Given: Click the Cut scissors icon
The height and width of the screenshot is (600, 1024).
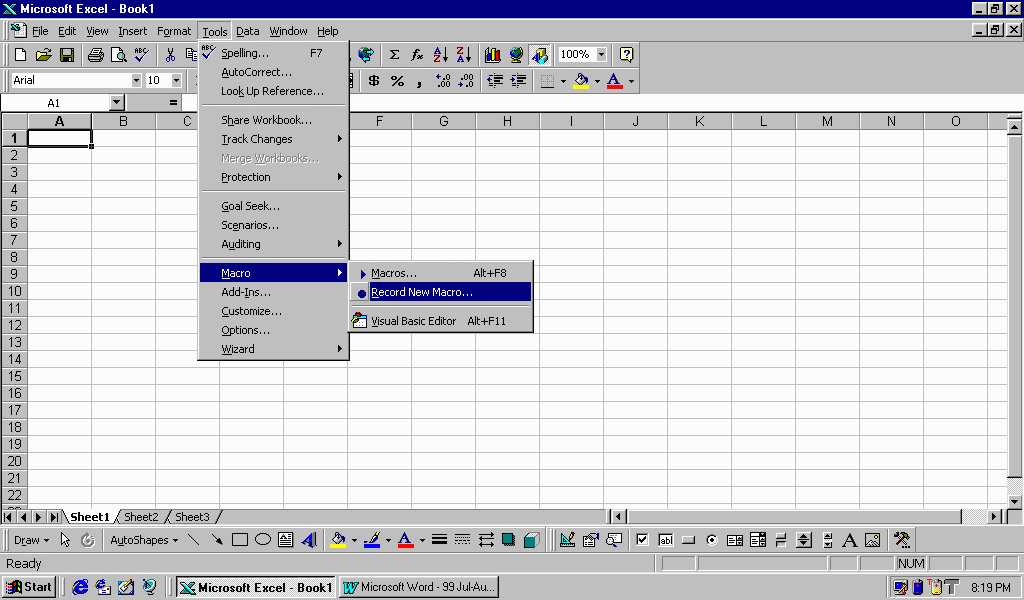Looking at the screenshot, I should (x=170, y=55).
